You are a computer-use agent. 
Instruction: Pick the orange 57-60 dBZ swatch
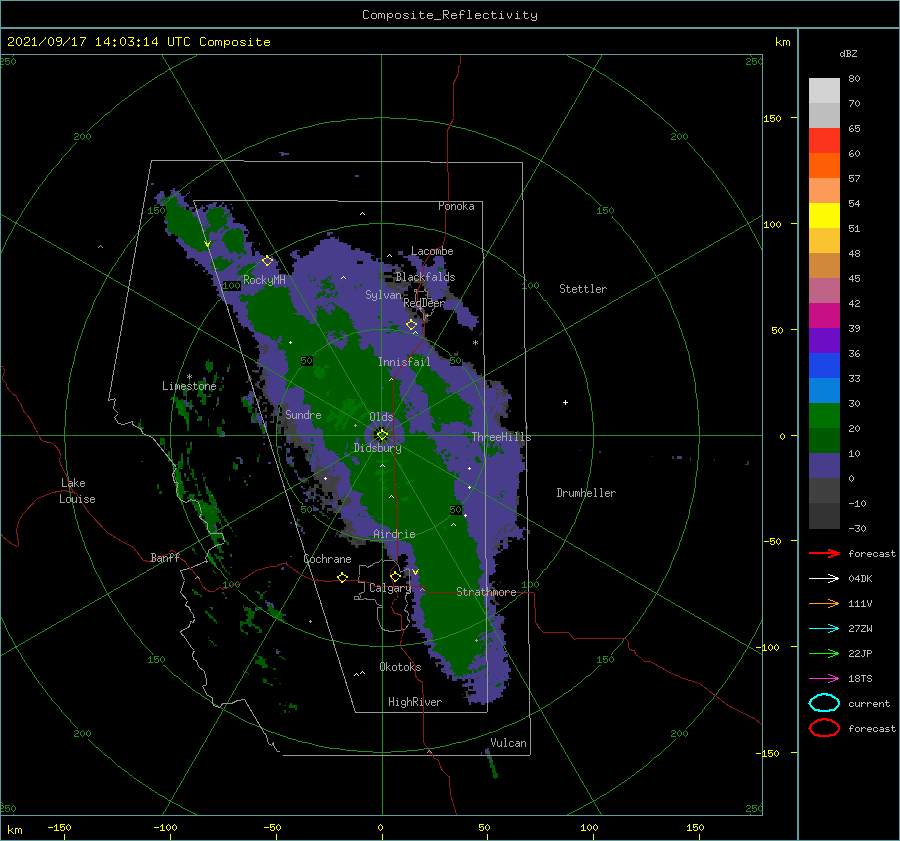click(x=824, y=165)
